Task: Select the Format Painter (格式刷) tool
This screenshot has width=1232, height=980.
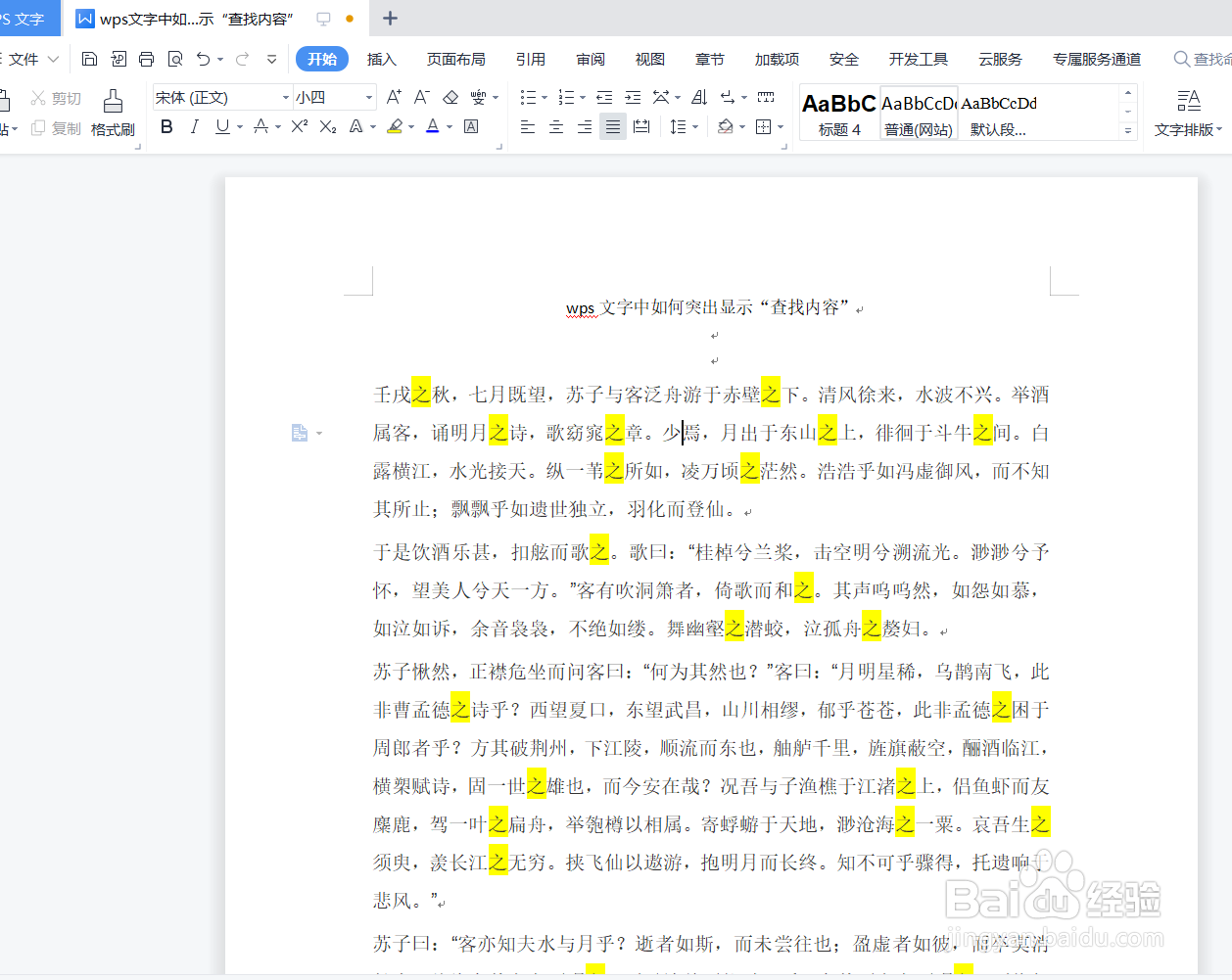Action: [113, 113]
